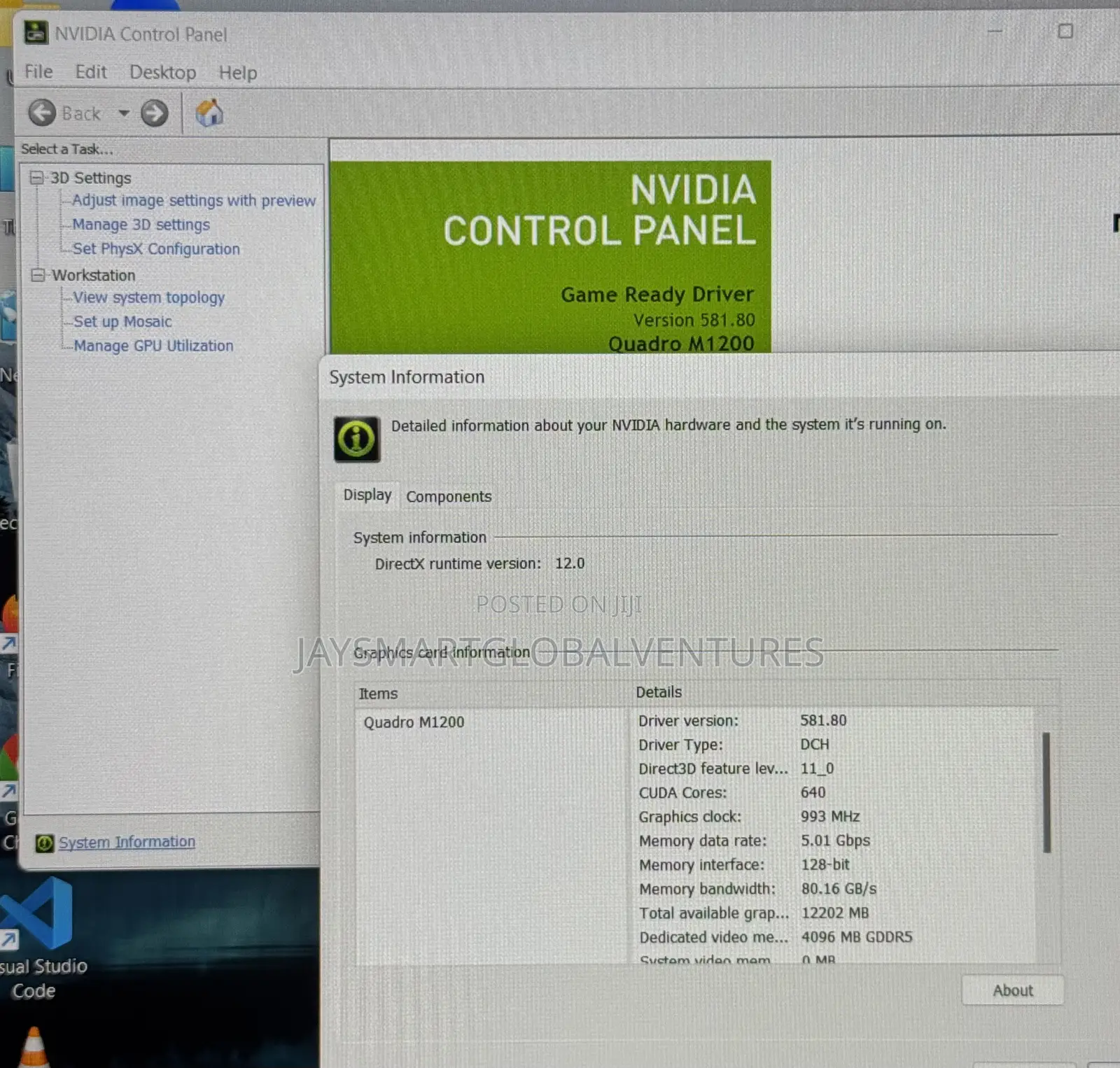Click the Forward arrow icon

(x=155, y=113)
